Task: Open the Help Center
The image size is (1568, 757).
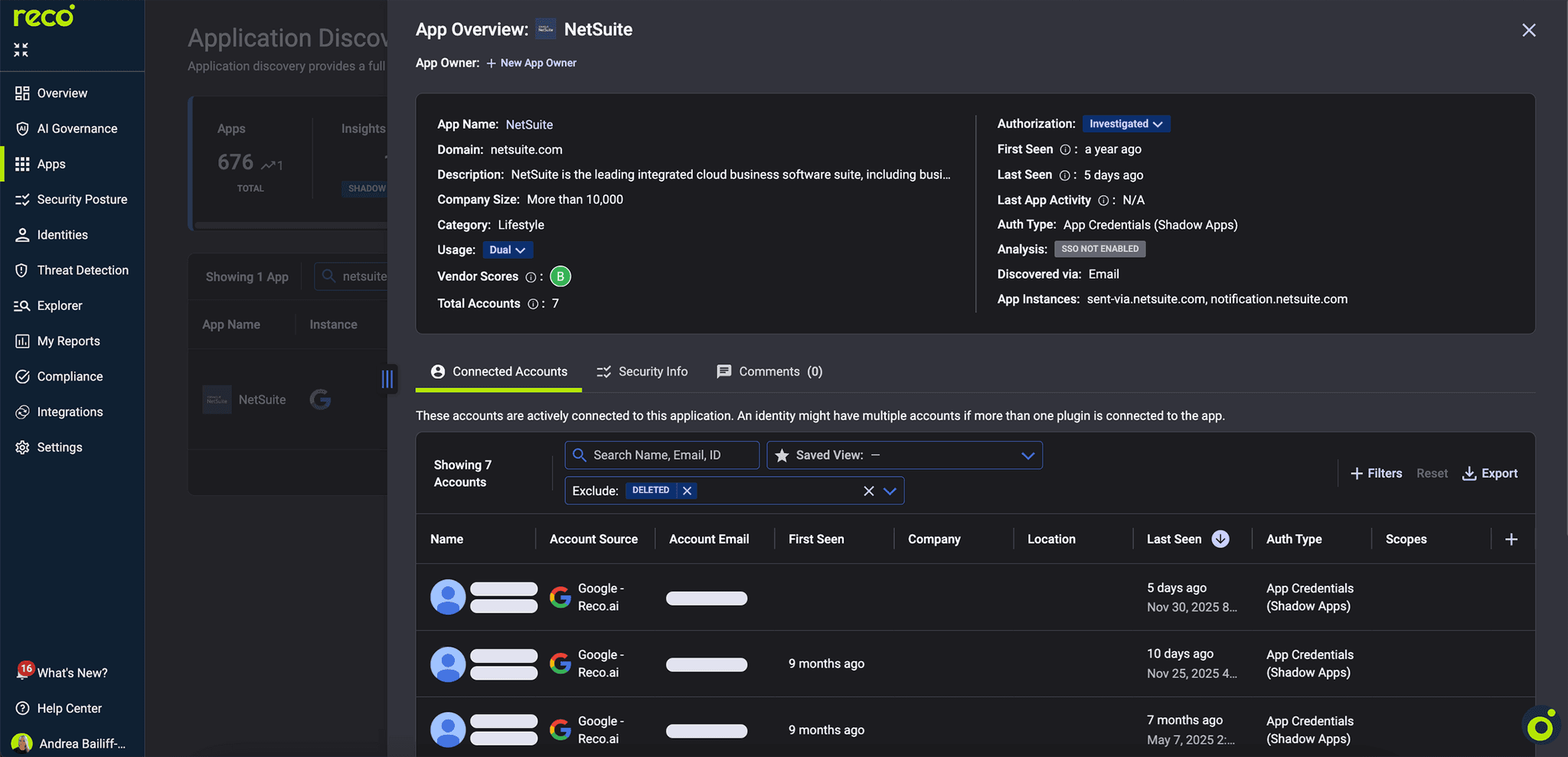Action: pos(69,708)
